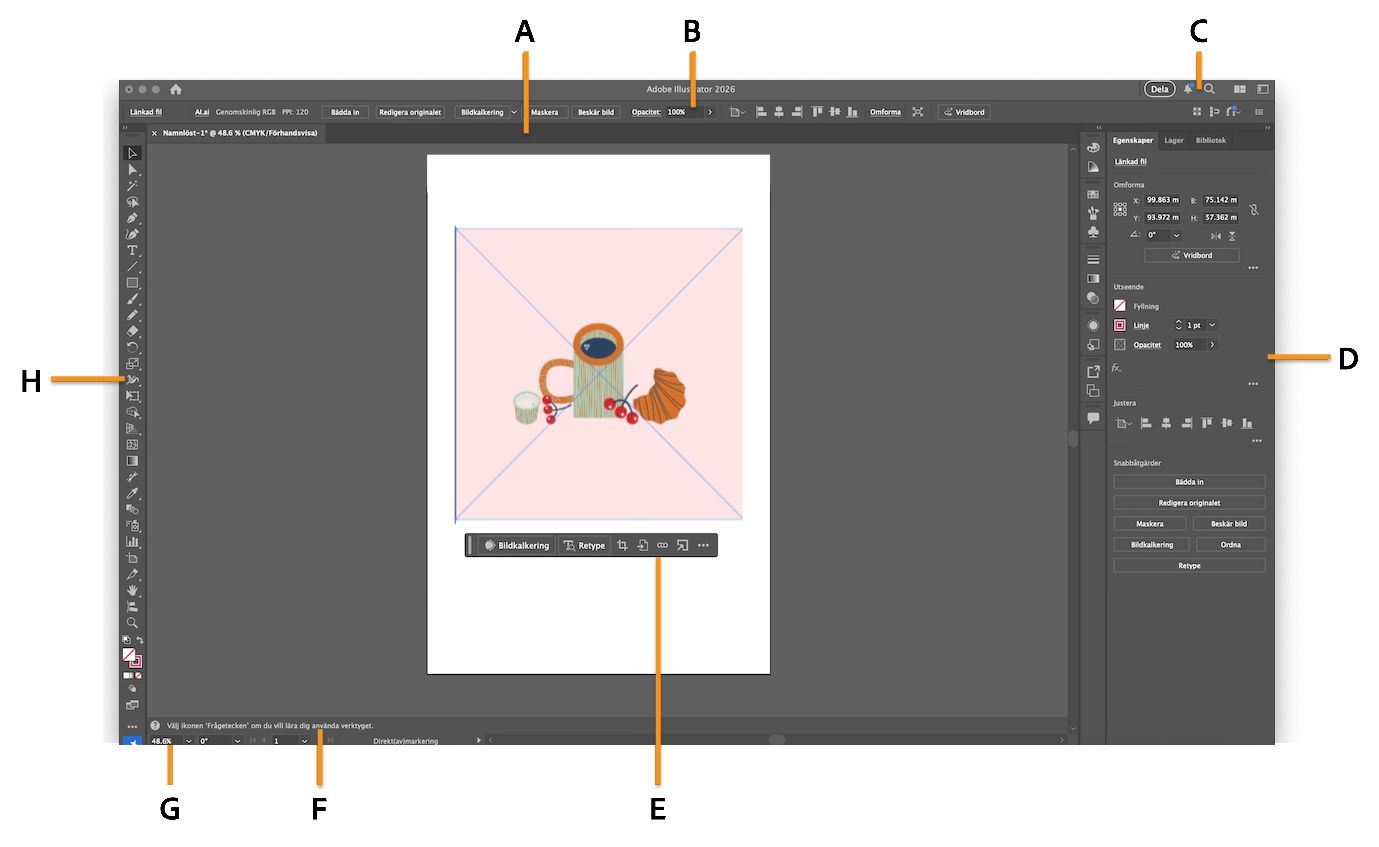Click Redigera originalet in the control bar
Image resolution: width=1379 pixels, height=847 pixels.
point(410,112)
